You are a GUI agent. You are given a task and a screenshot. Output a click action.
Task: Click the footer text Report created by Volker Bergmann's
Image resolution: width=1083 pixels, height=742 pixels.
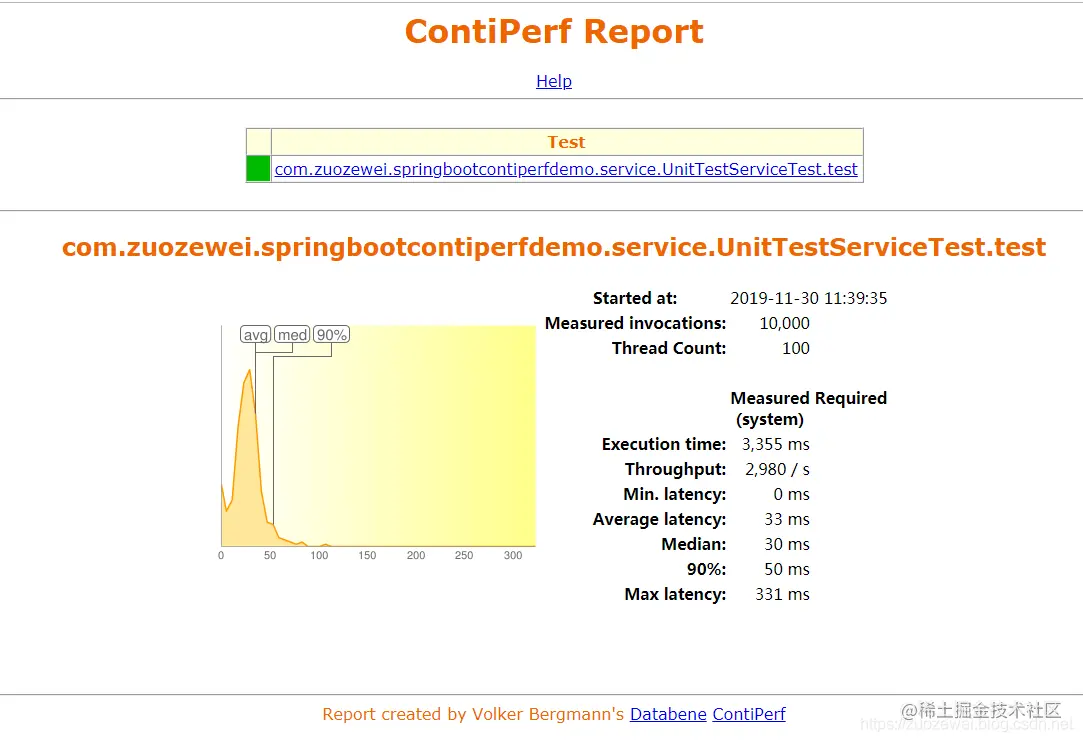[473, 714]
